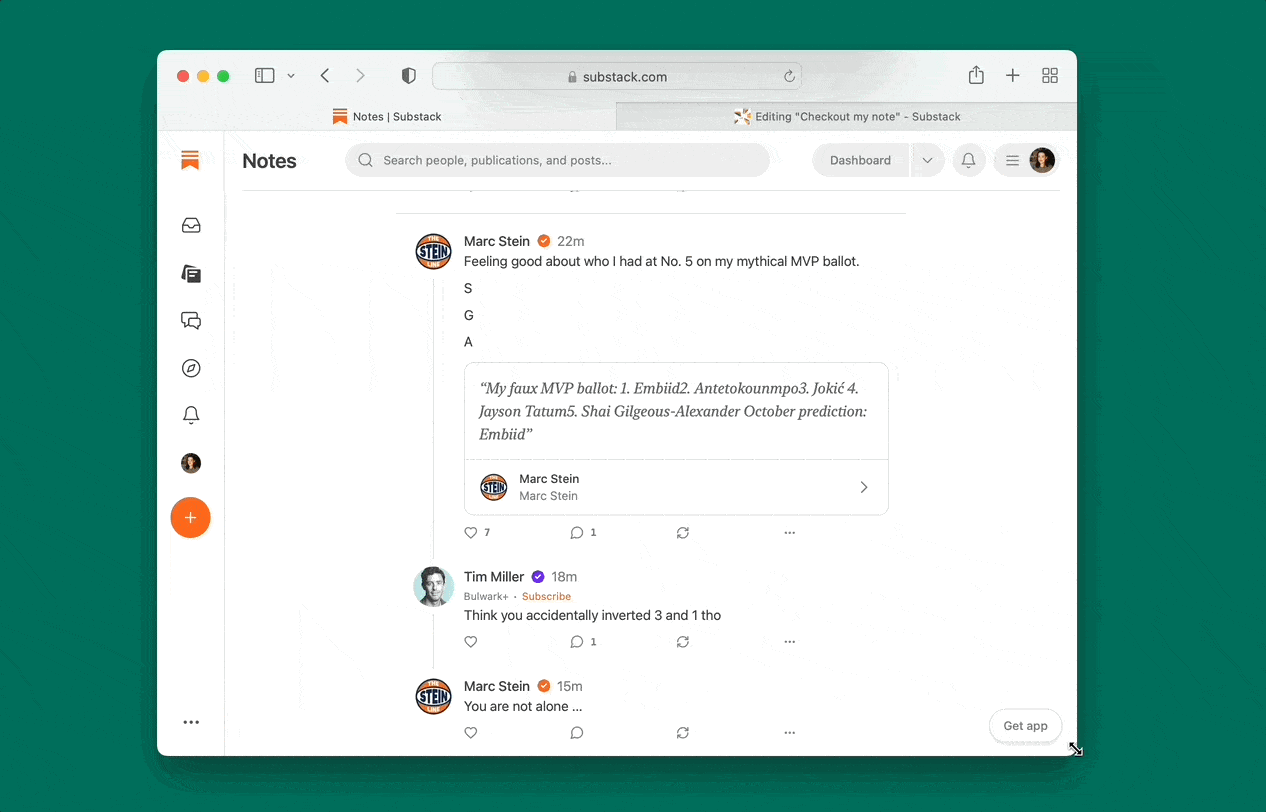Click your profile avatar in the header
This screenshot has height=812, width=1266.
(1042, 160)
